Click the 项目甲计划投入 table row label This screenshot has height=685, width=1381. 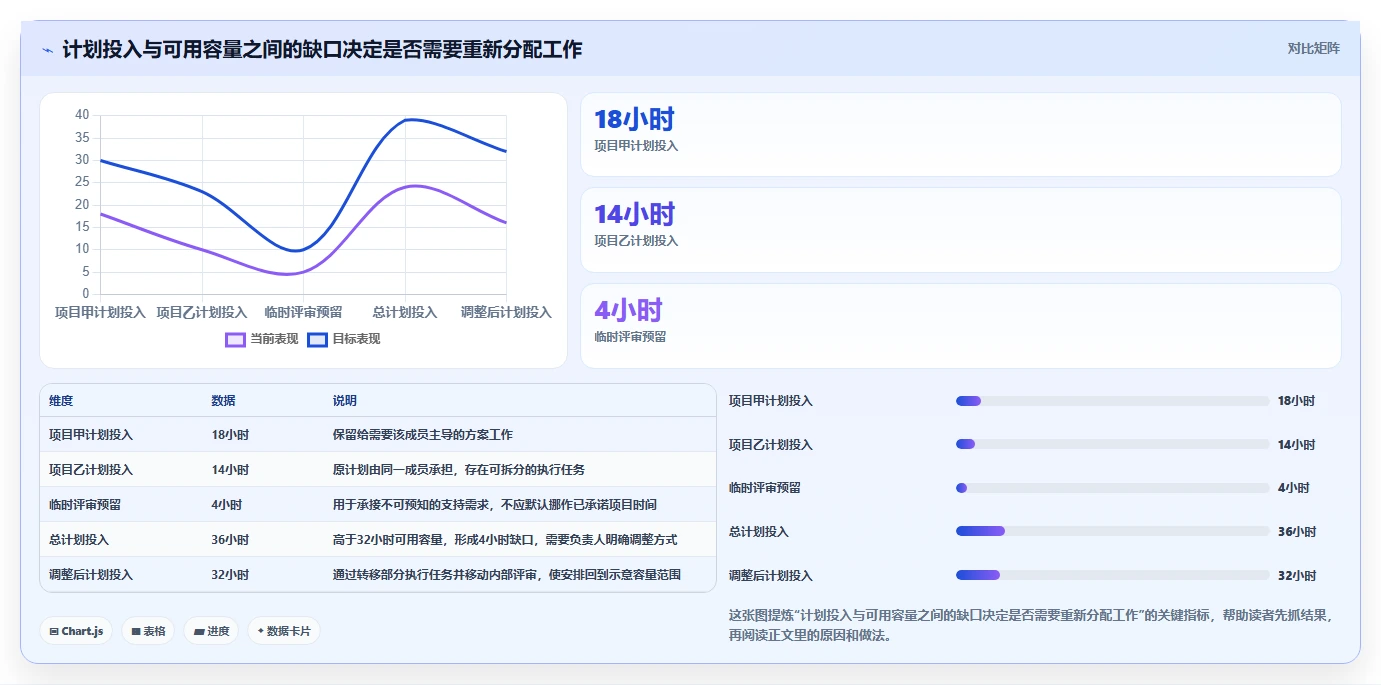point(91,435)
